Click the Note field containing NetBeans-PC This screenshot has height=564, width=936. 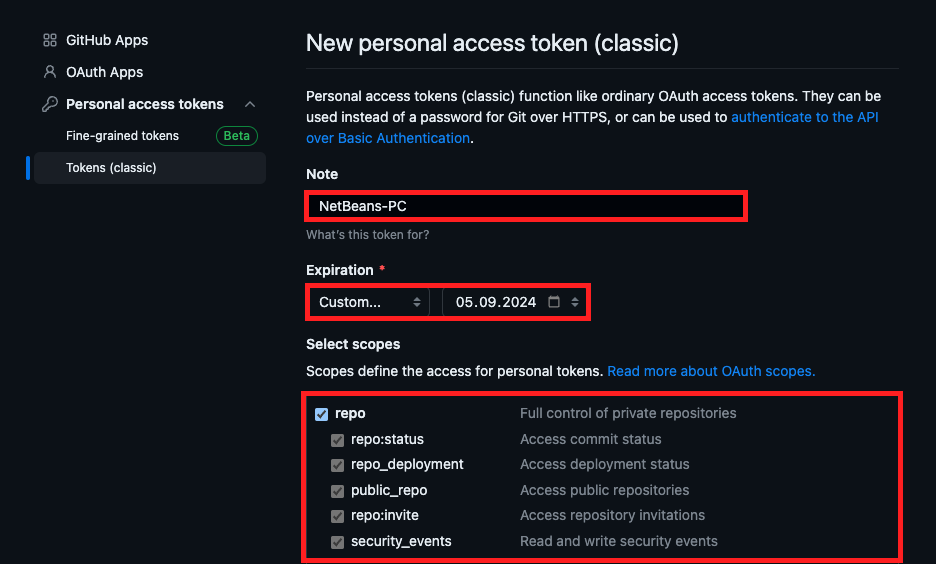coord(525,206)
